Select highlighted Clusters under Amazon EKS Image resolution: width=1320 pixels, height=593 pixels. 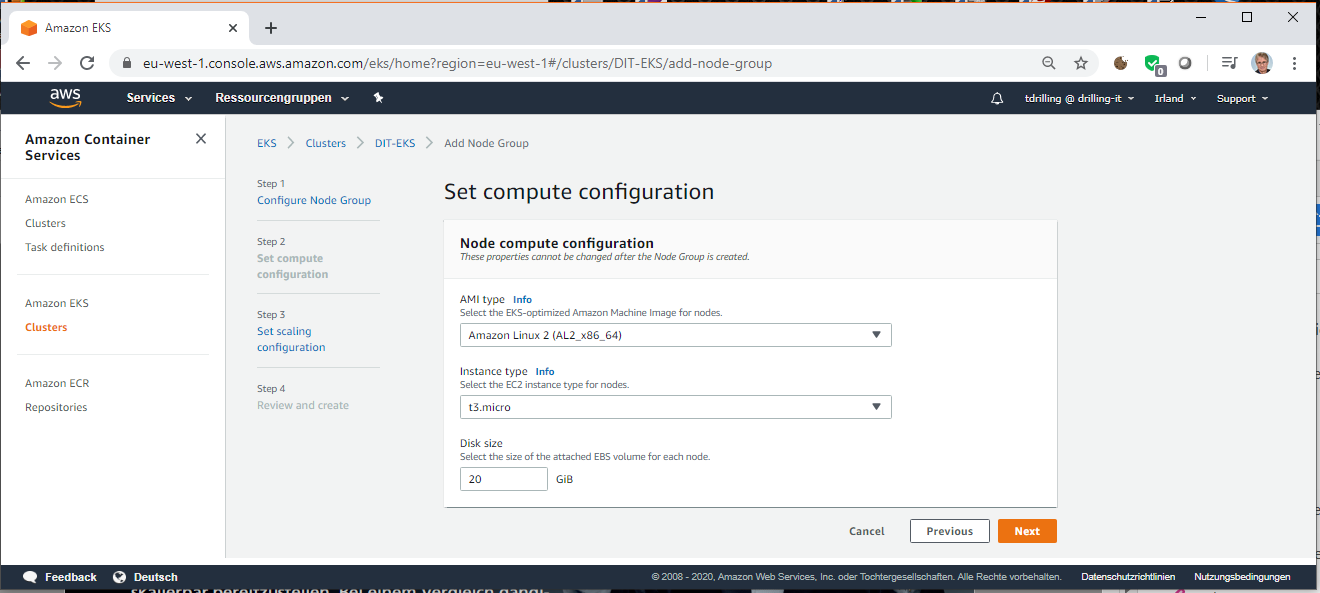coord(46,327)
